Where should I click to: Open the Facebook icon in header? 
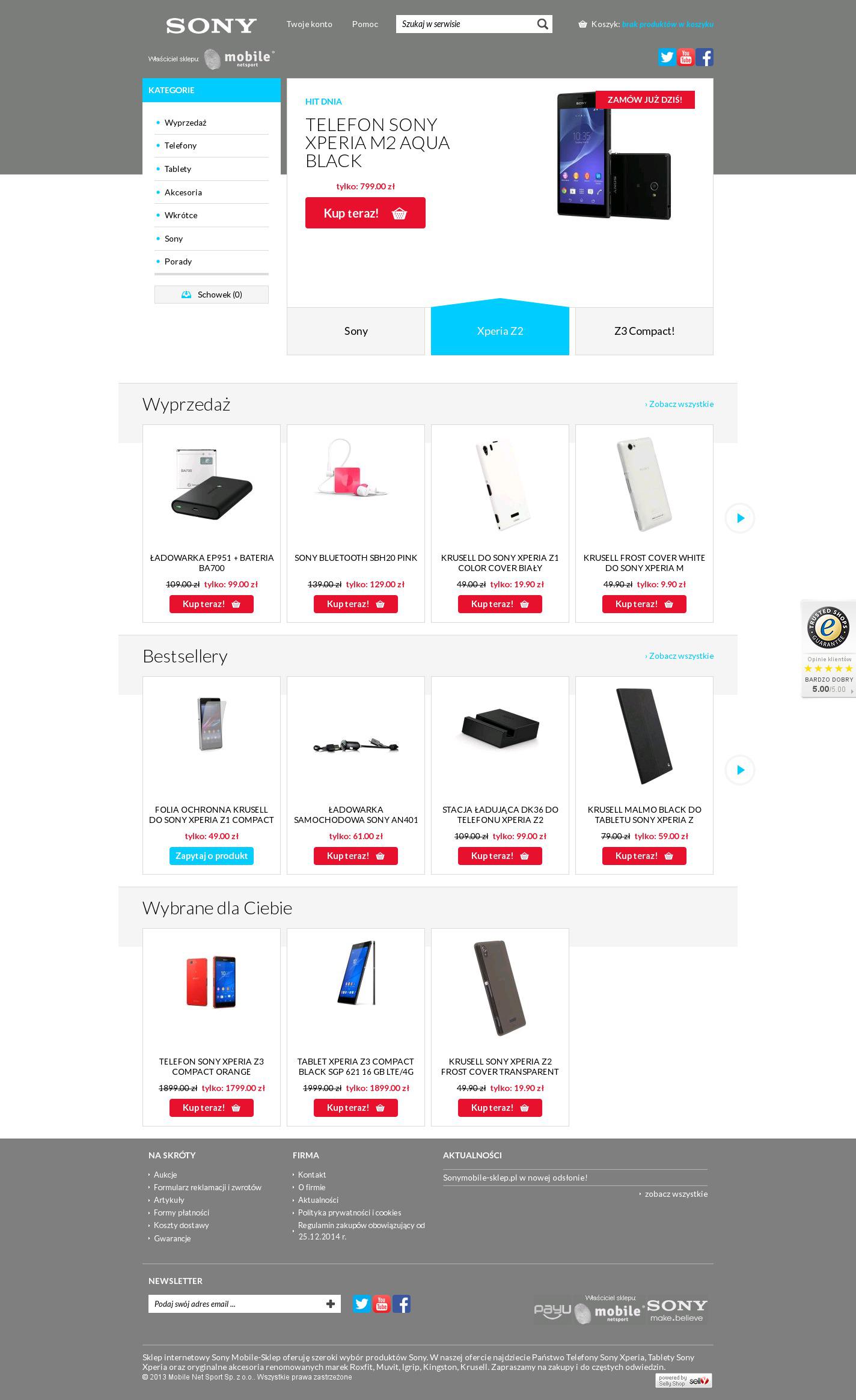tap(705, 57)
